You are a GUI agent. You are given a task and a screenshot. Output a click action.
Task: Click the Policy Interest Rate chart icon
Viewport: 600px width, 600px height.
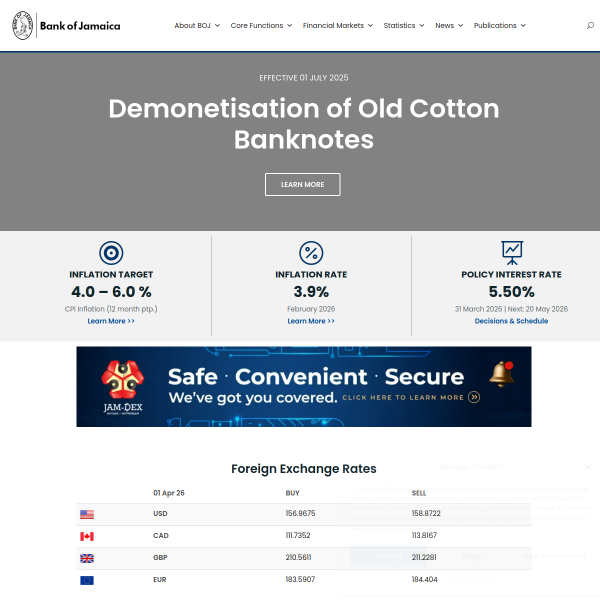tap(511, 252)
